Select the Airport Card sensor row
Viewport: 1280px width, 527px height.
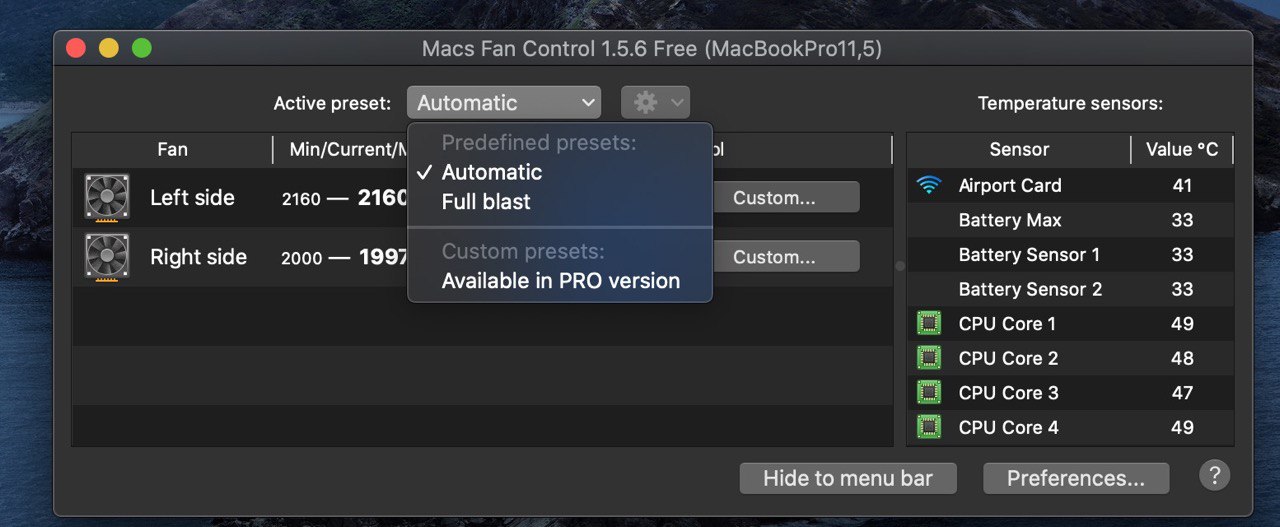1070,185
